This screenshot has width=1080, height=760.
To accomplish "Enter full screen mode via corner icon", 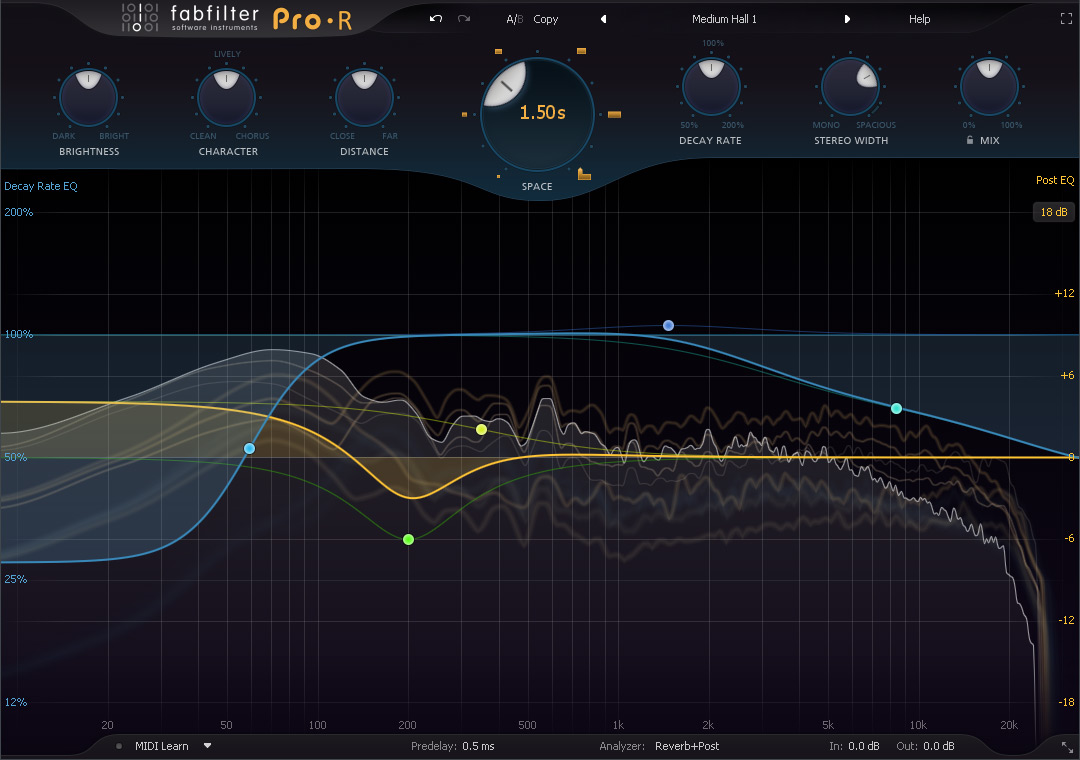I will (1065, 19).
